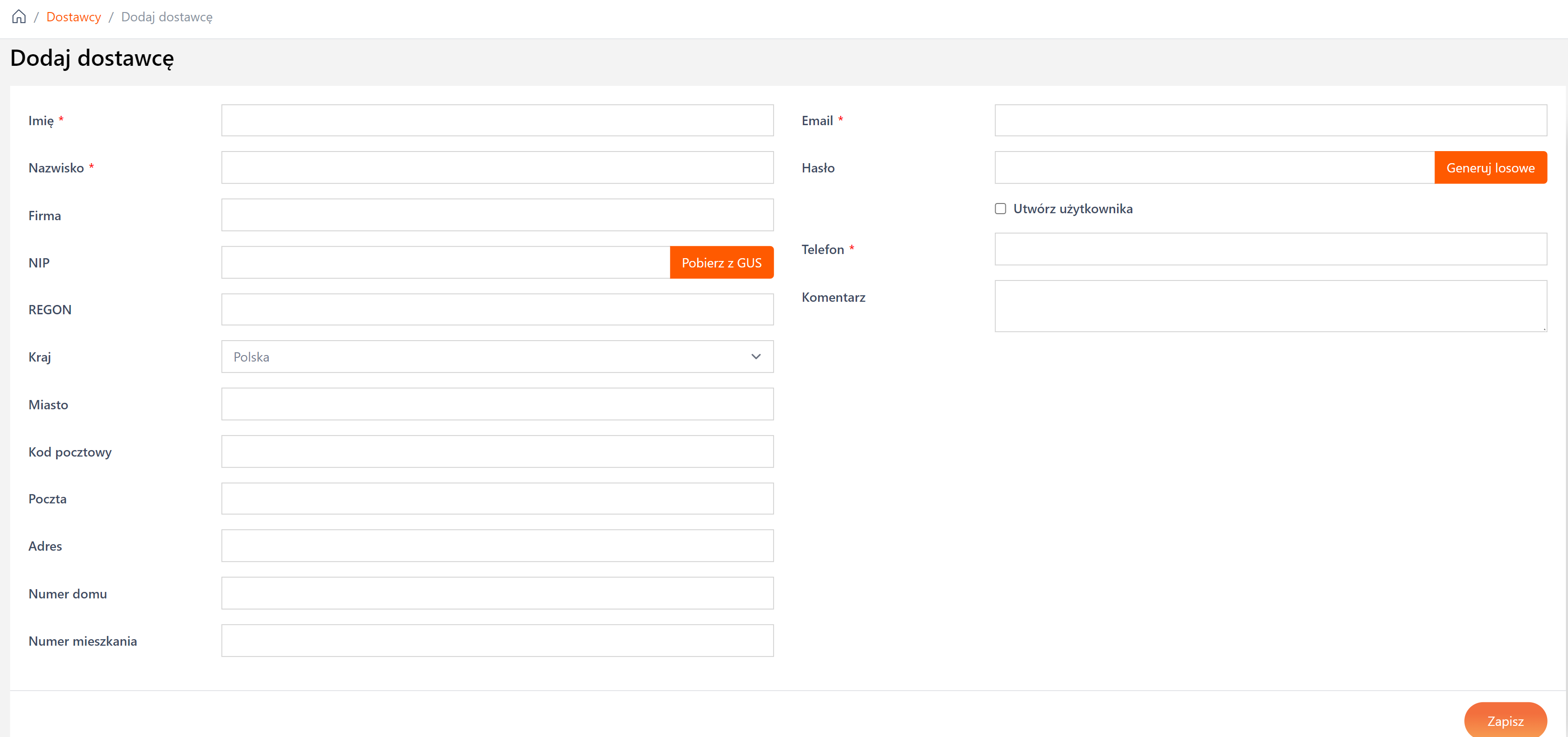Enable the Utwórz użytkownika checkbox
The height and width of the screenshot is (737, 1568).
1000,209
